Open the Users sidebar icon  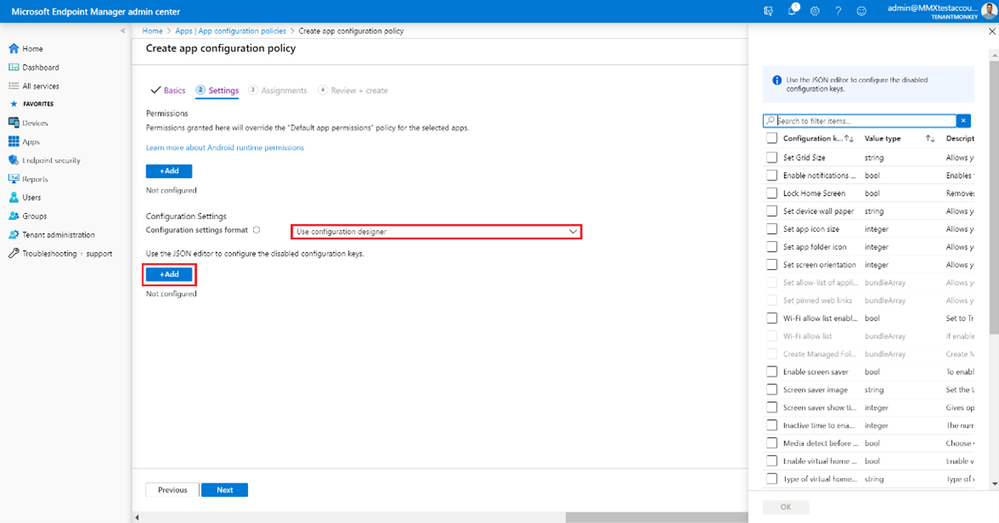point(13,197)
